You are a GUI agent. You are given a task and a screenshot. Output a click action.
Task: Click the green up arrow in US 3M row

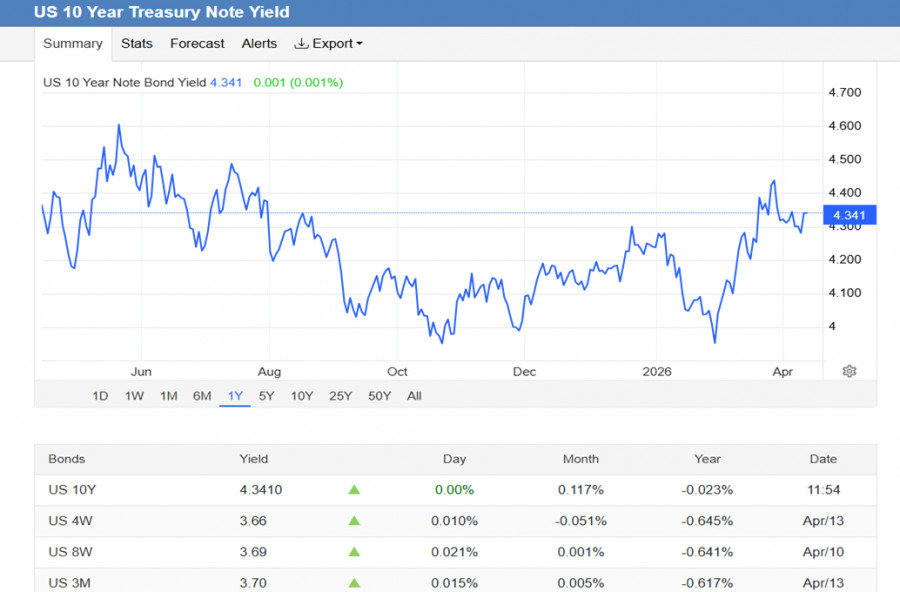(354, 583)
